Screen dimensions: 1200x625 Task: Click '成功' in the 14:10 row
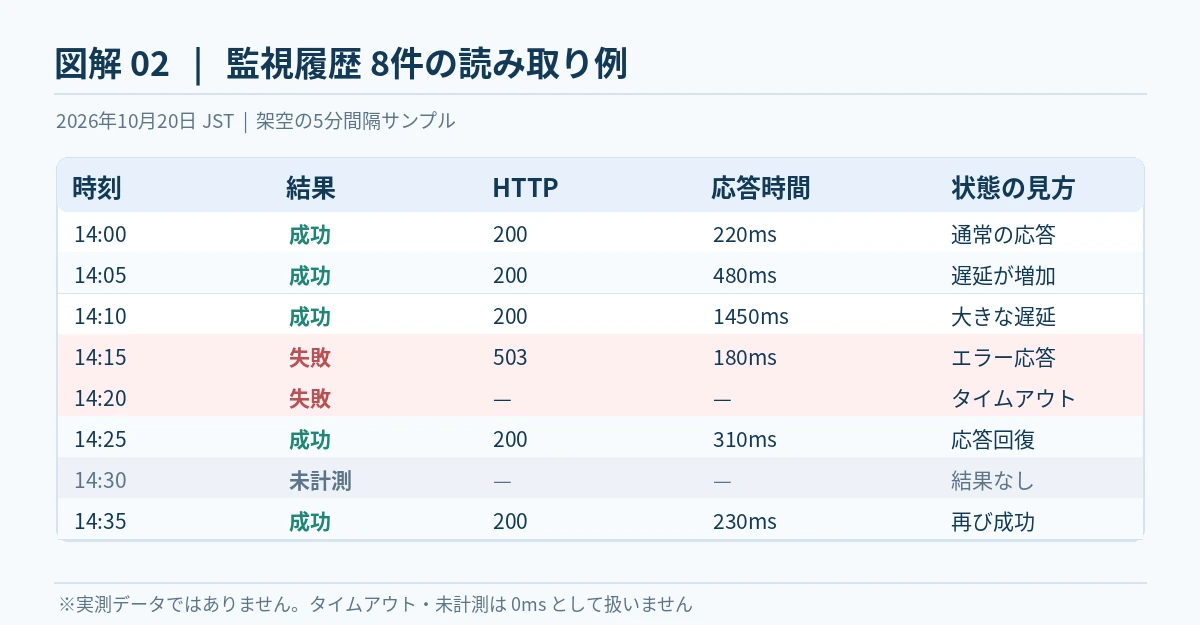tap(310, 317)
